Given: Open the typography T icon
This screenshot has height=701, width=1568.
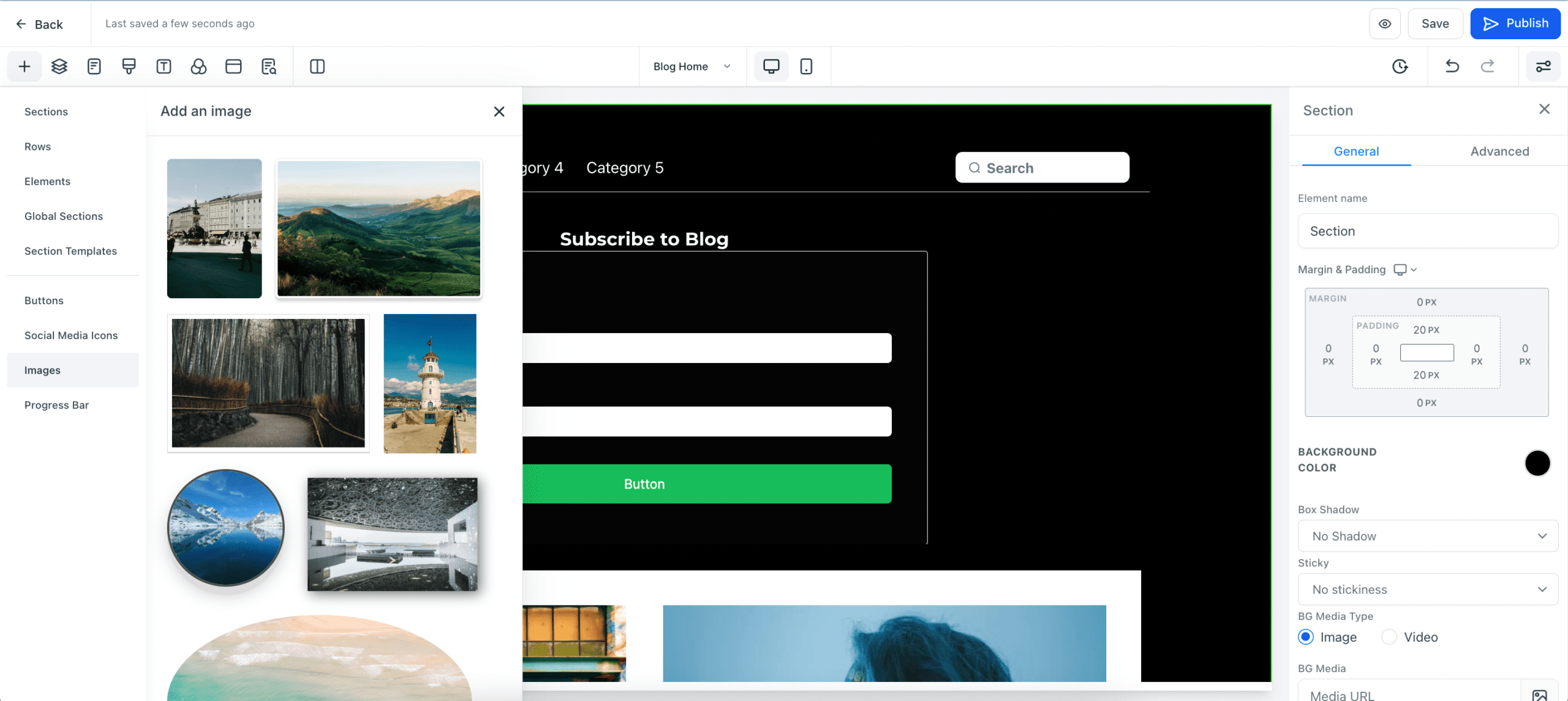Looking at the screenshot, I should [164, 66].
